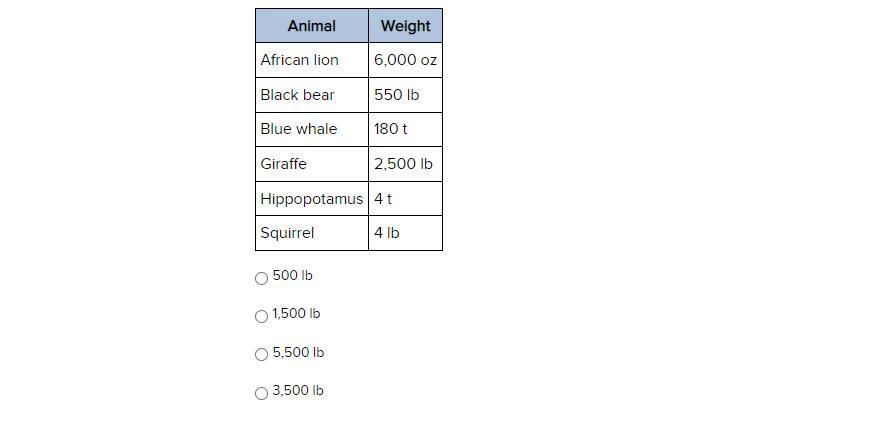Click the Weight column header

tap(405, 26)
